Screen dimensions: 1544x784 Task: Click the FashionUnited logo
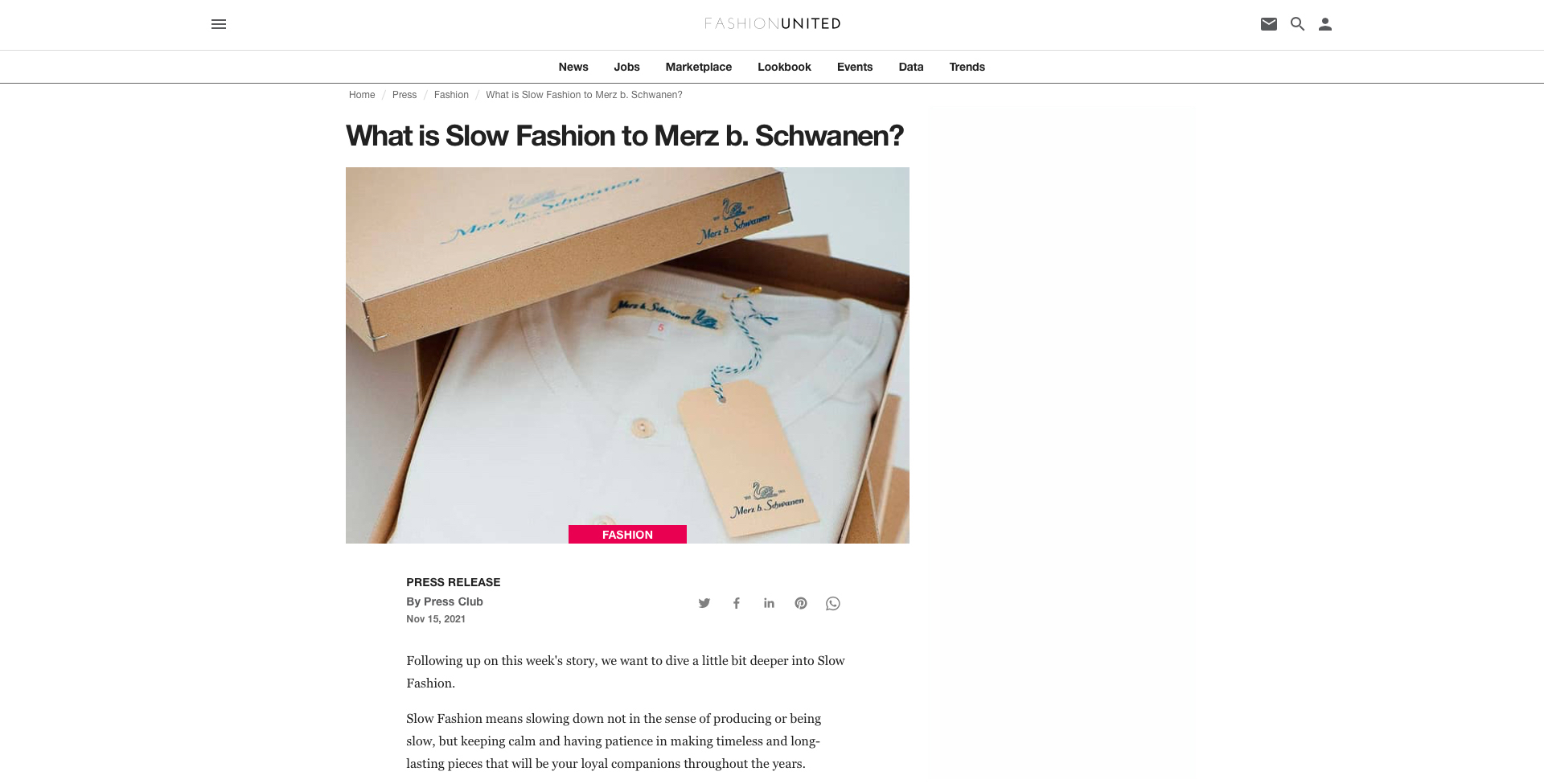pos(772,23)
